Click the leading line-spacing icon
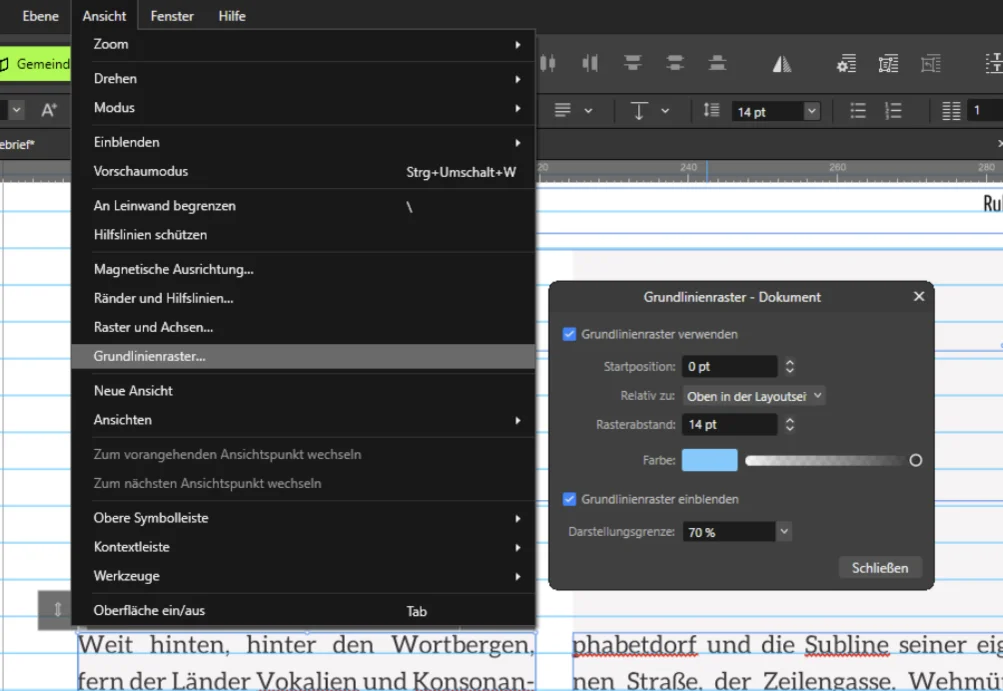This screenshot has height=691, width=1003. 711,111
